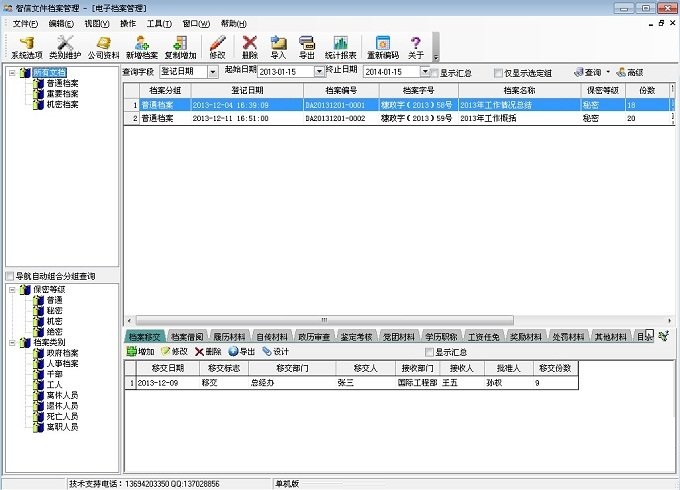Check 导航自动组合分组查询 option
Screen dimensions: 680x490
click(x=11, y=276)
